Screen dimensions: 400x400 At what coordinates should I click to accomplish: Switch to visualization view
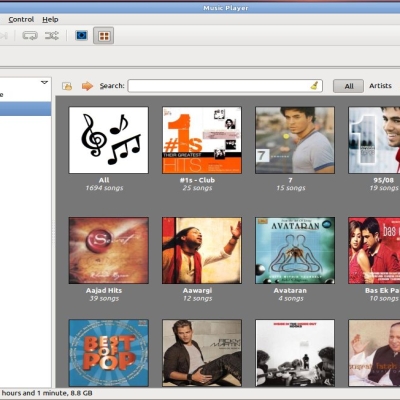click(x=82, y=35)
